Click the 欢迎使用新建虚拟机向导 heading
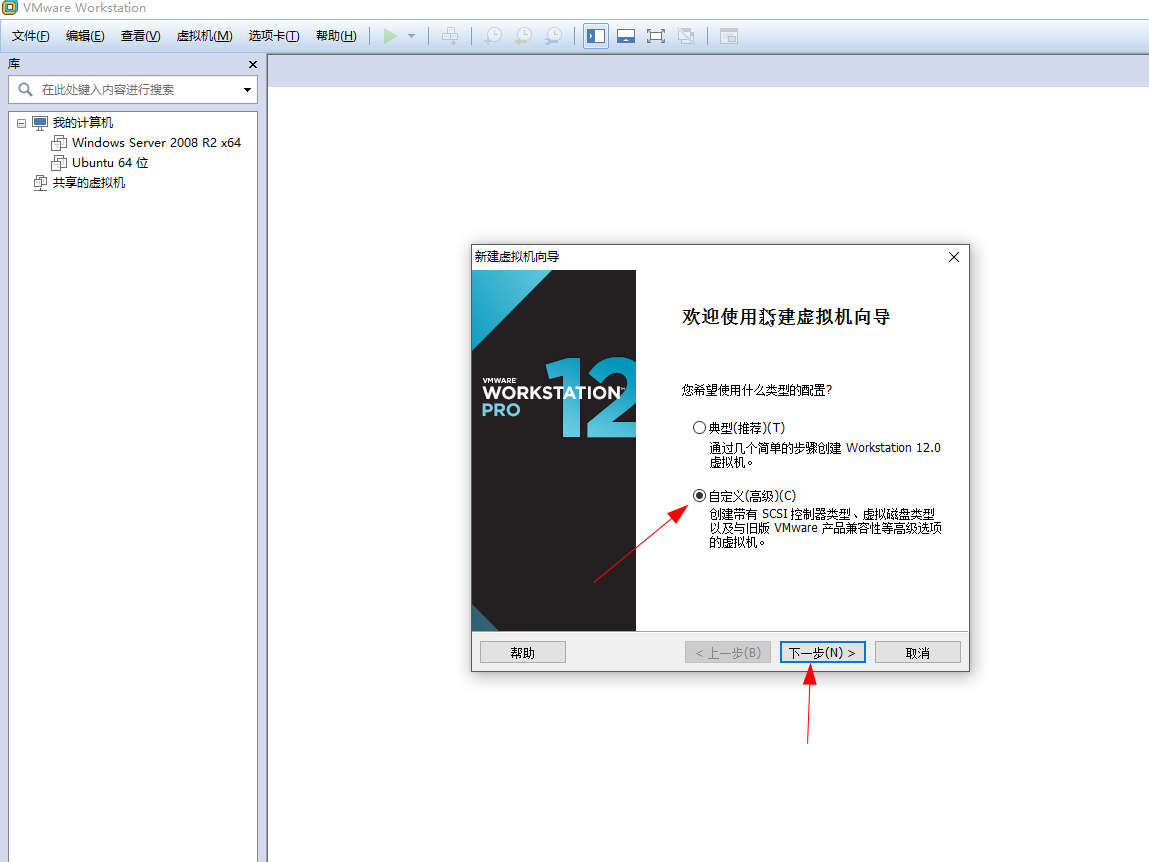The image size is (1149, 862). point(786,317)
